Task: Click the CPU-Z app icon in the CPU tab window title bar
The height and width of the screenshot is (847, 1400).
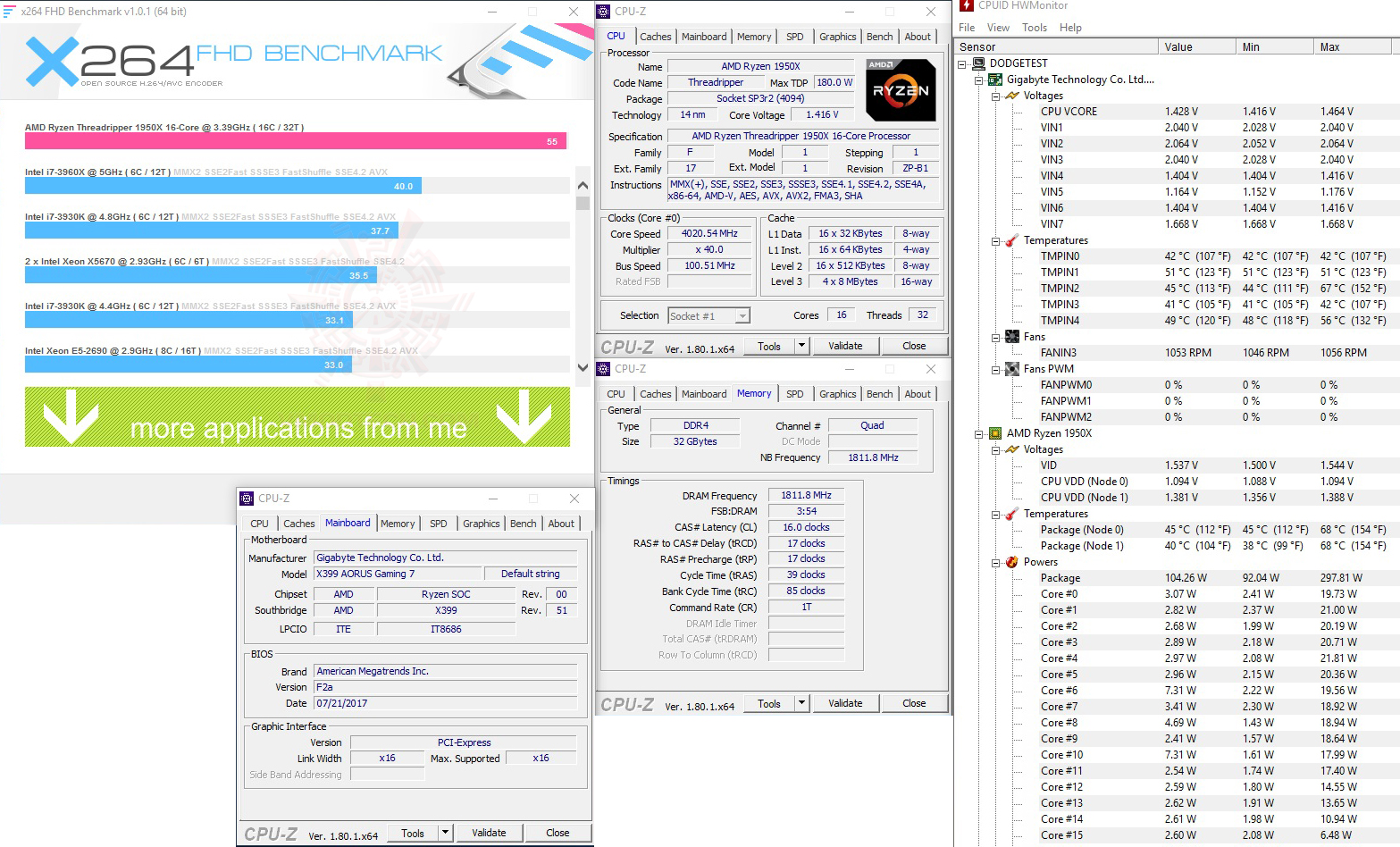Action: click(604, 12)
